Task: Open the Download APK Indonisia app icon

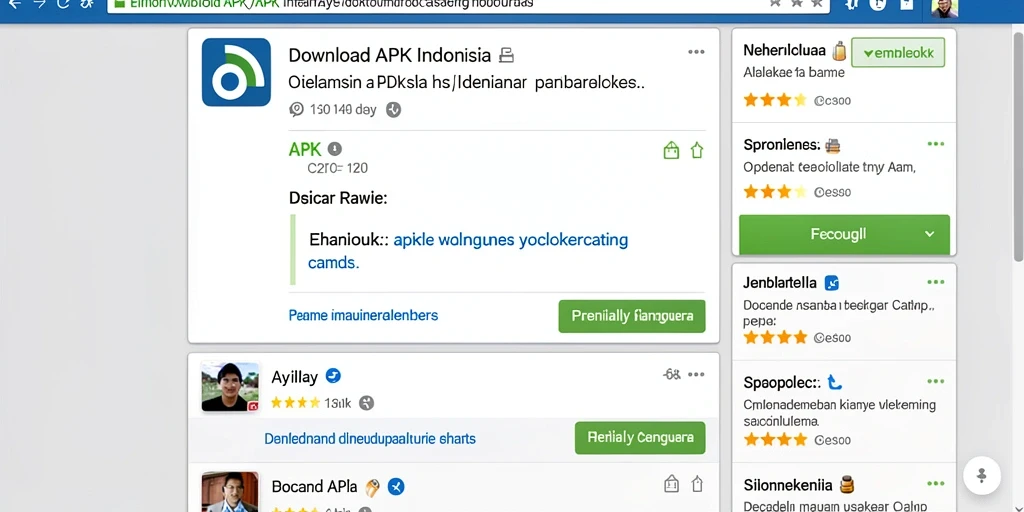Action: click(x=236, y=72)
